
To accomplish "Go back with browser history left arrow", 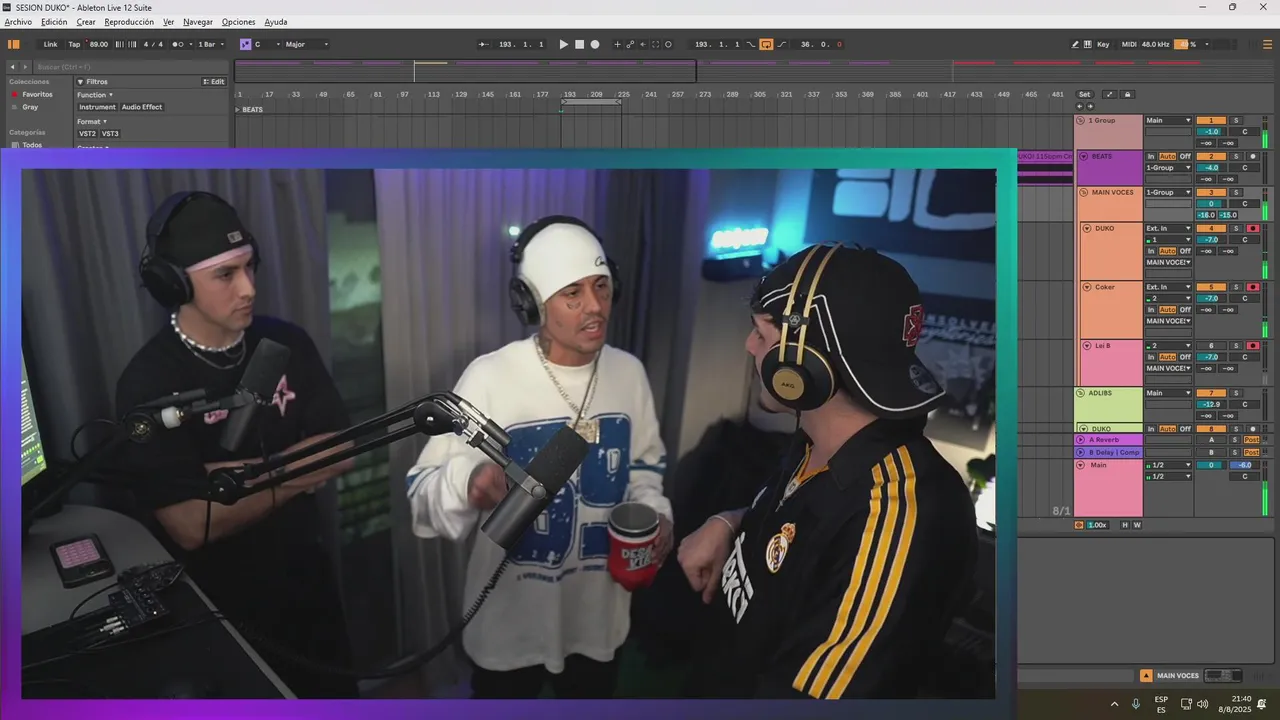I will tap(13, 67).
